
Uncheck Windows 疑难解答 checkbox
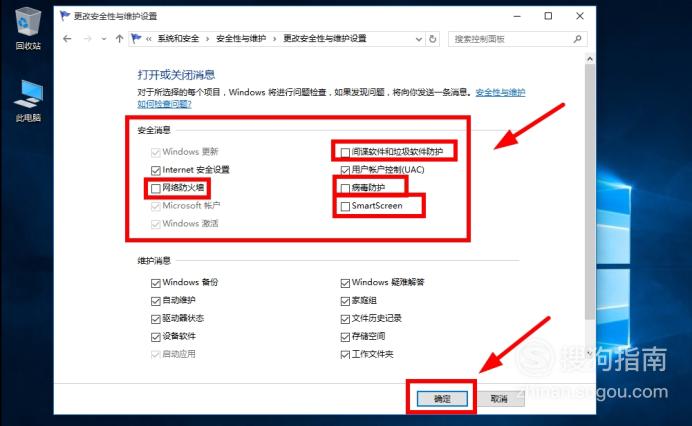pos(345,283)
